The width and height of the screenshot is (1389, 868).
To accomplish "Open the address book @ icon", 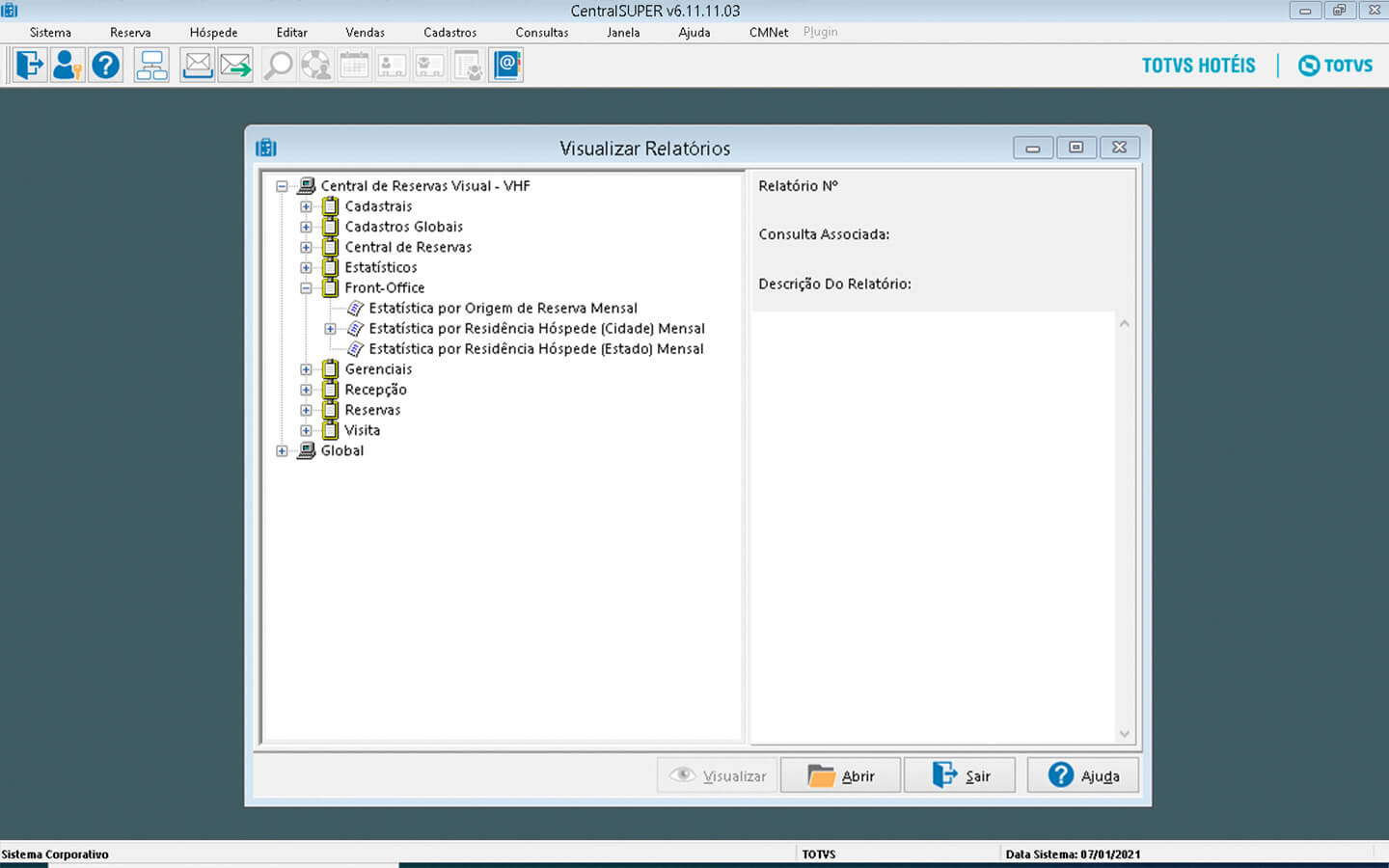I will coord(506,66).
